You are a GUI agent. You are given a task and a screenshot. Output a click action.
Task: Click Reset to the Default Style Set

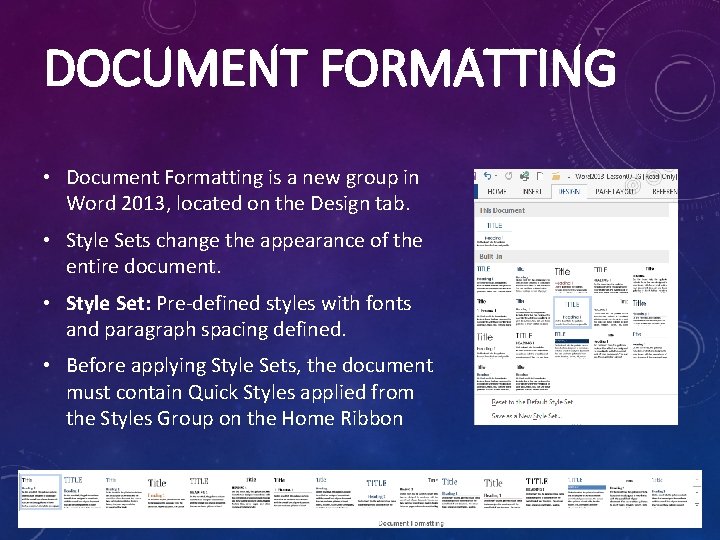pyautogui.click(x=532, y=402)
